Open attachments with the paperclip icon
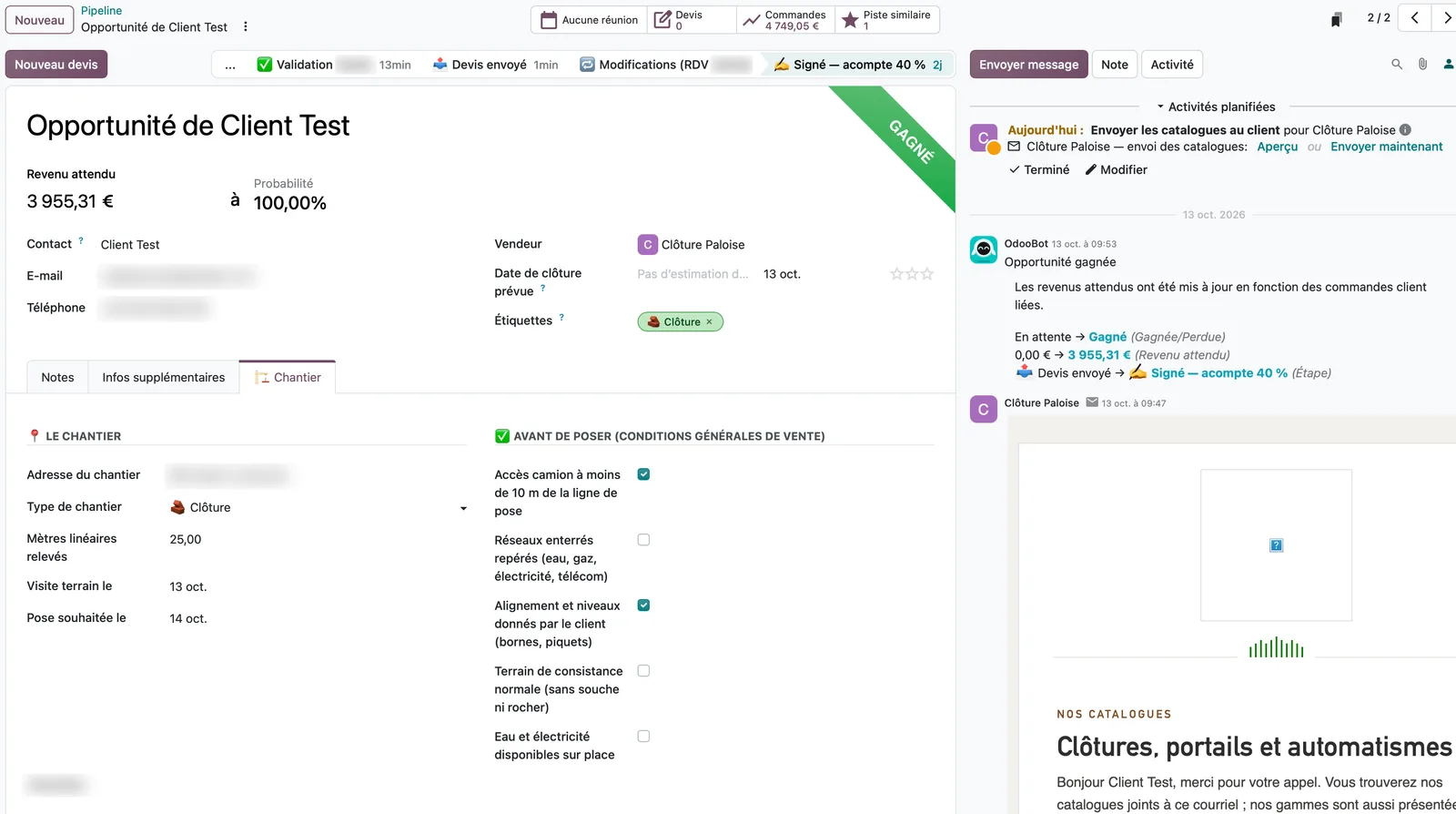 click(1422, 65)
